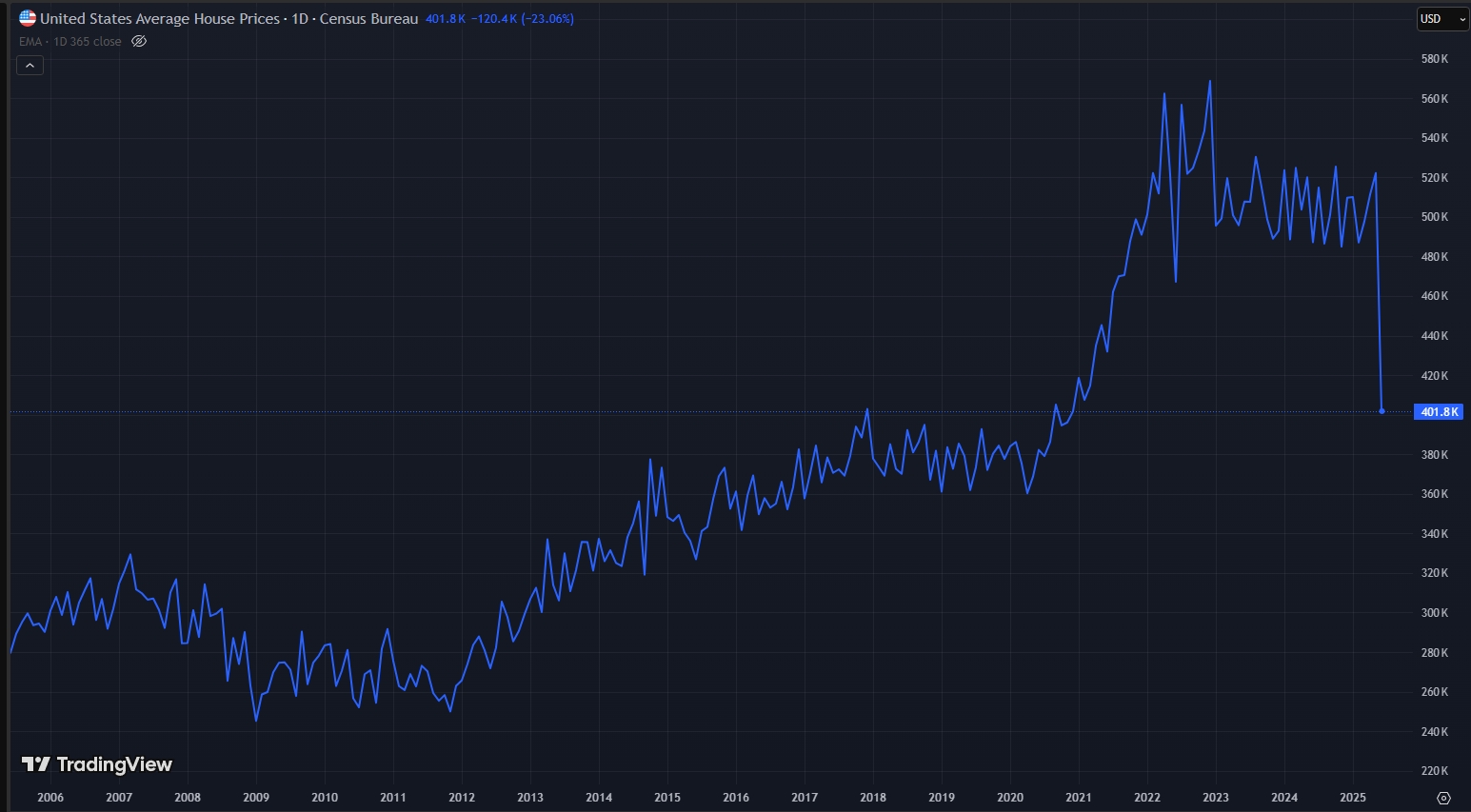The width and height of the screenshot is (1471, 812).
Task: Click the EMA 1D 365 close label
Action: [70, 42]
